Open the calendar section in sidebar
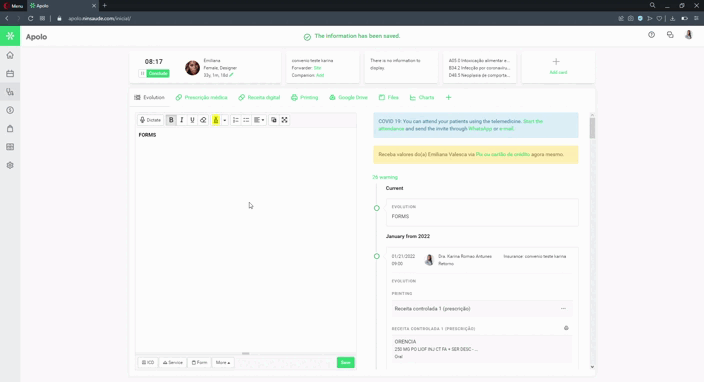Screen dimensions: 704x382 coord(10,74)
